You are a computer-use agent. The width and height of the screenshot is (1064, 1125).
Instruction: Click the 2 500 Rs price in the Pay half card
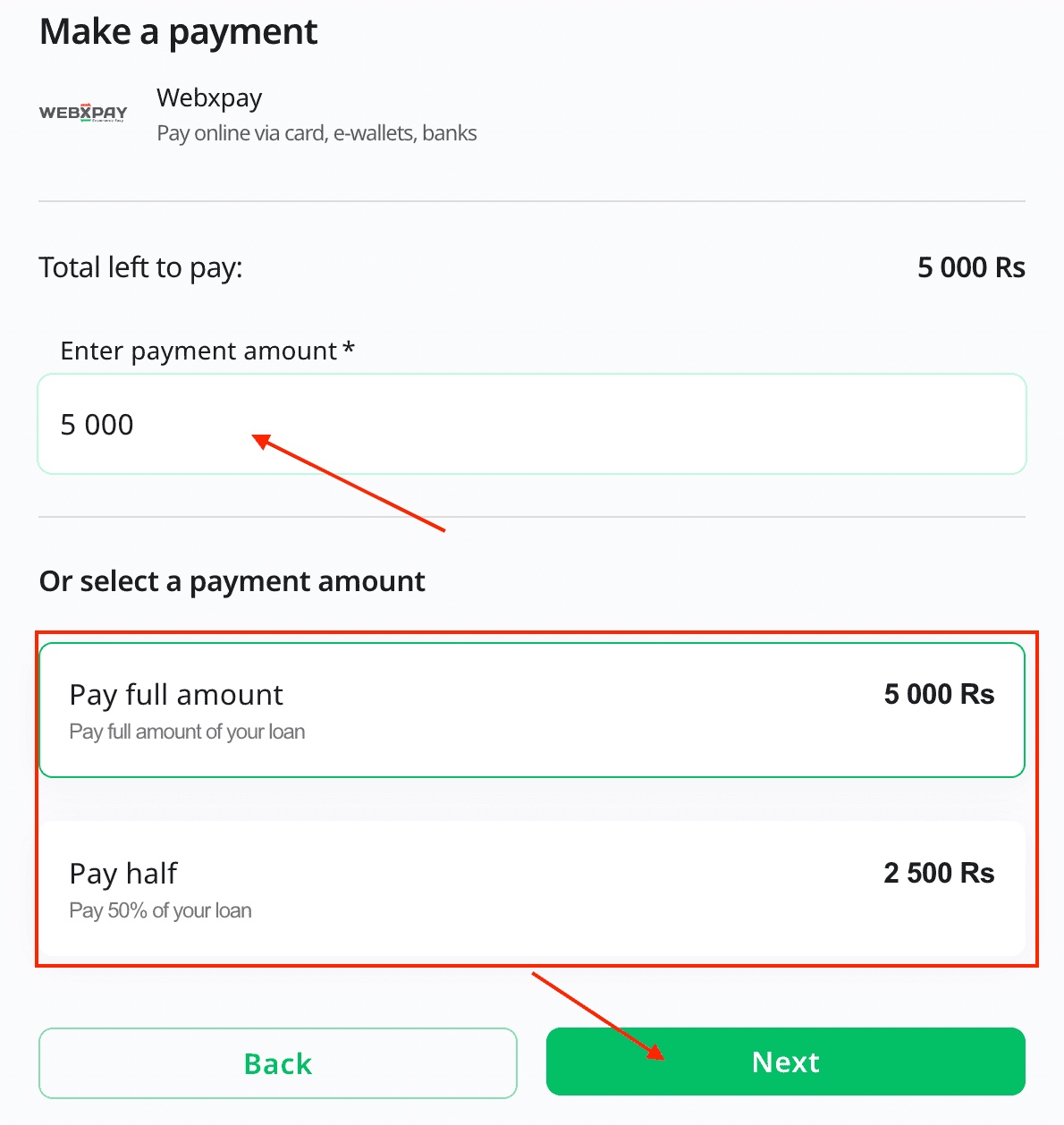(x=939, y=873)
